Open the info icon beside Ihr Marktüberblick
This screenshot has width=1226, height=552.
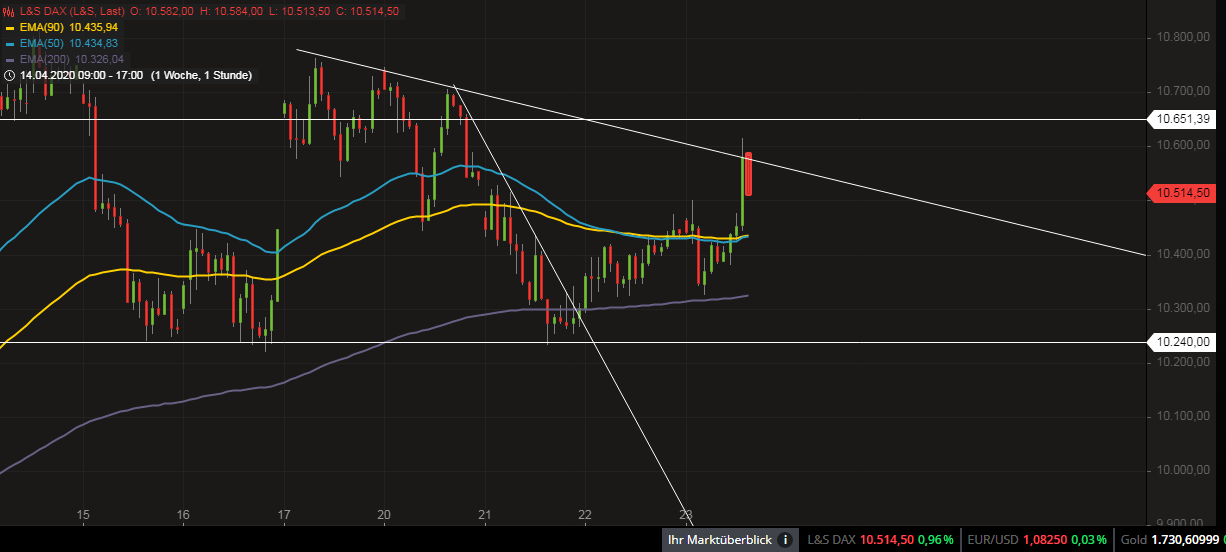[785, 540]
